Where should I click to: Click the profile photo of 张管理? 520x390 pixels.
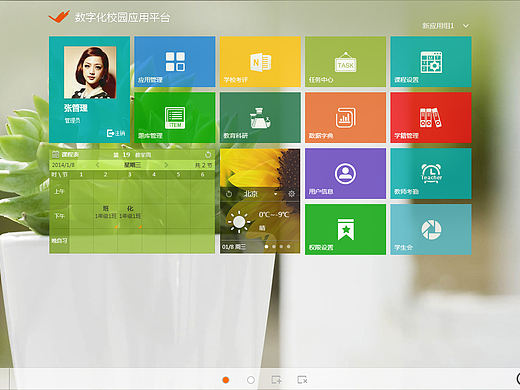[x=90, y=72]
